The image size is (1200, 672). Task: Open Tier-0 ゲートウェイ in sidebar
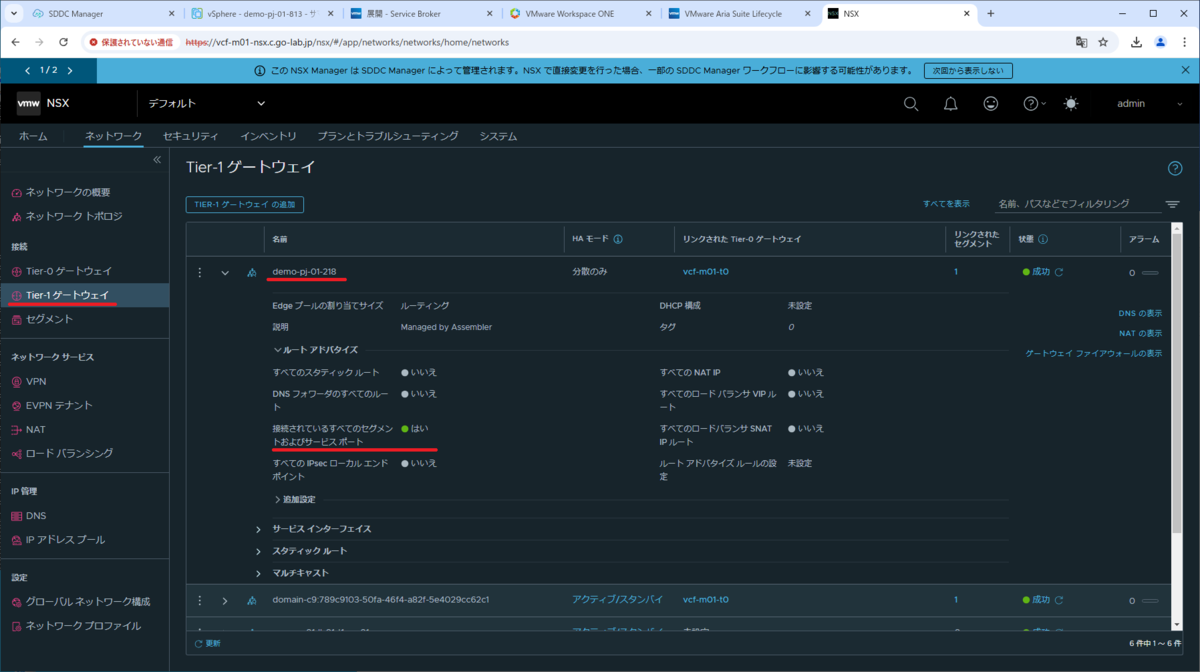[x=68, y=271]
